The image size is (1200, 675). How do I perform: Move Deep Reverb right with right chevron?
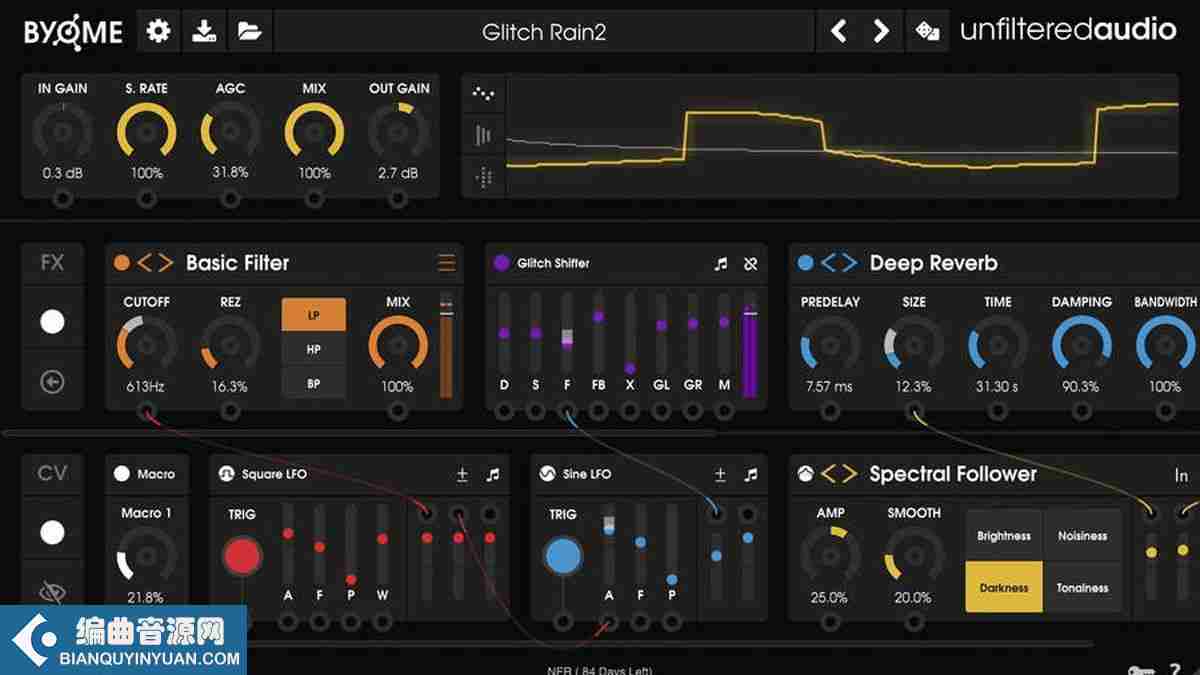pos(850,263)
